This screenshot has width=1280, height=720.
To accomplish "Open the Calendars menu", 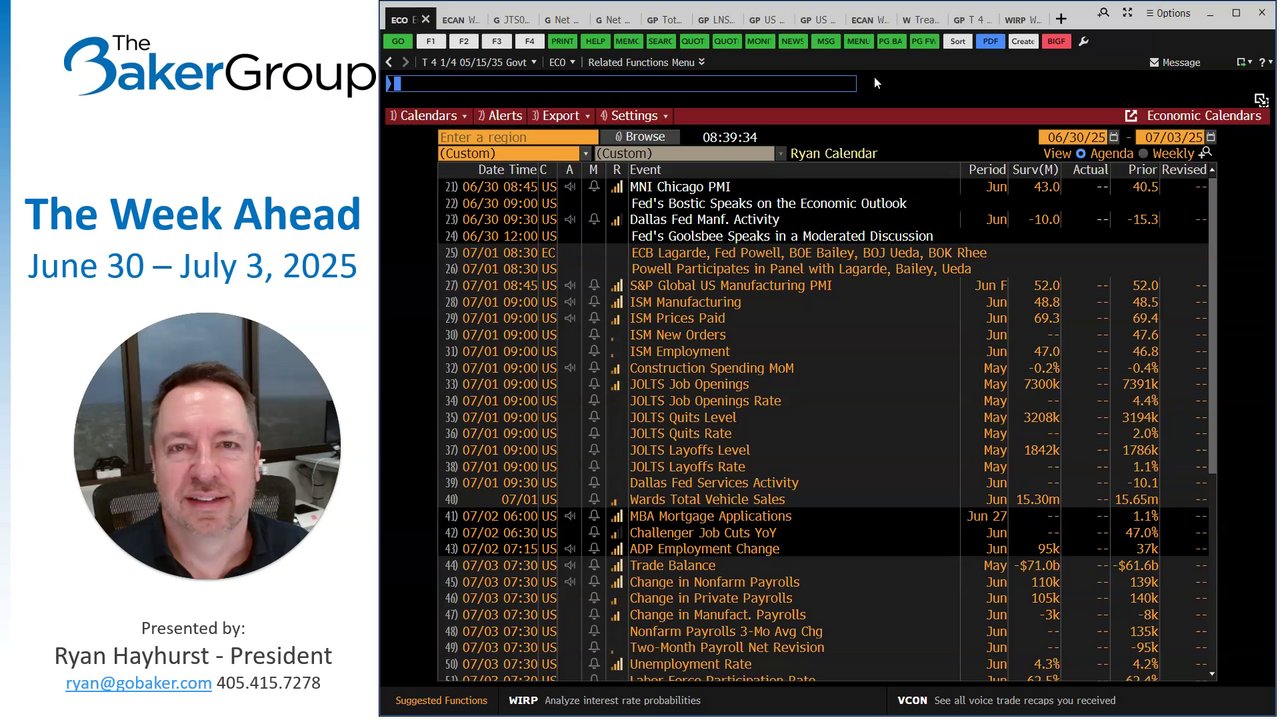I will (428, 116).
